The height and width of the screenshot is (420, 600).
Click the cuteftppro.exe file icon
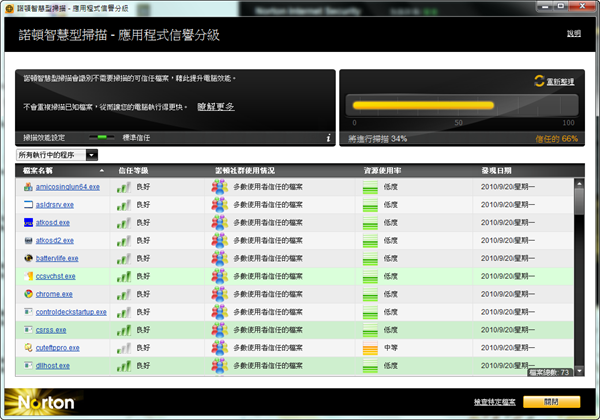(x=28, y=347)
